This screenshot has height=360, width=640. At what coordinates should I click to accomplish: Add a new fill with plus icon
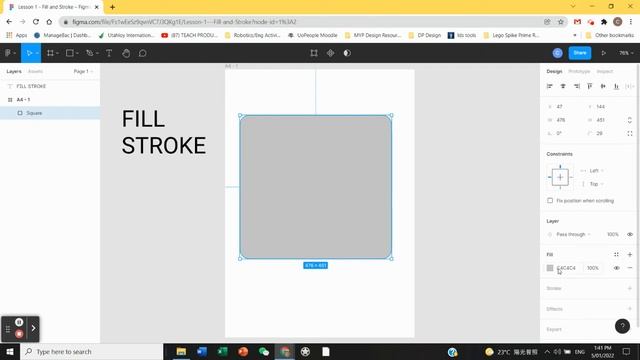pos(630,254)
